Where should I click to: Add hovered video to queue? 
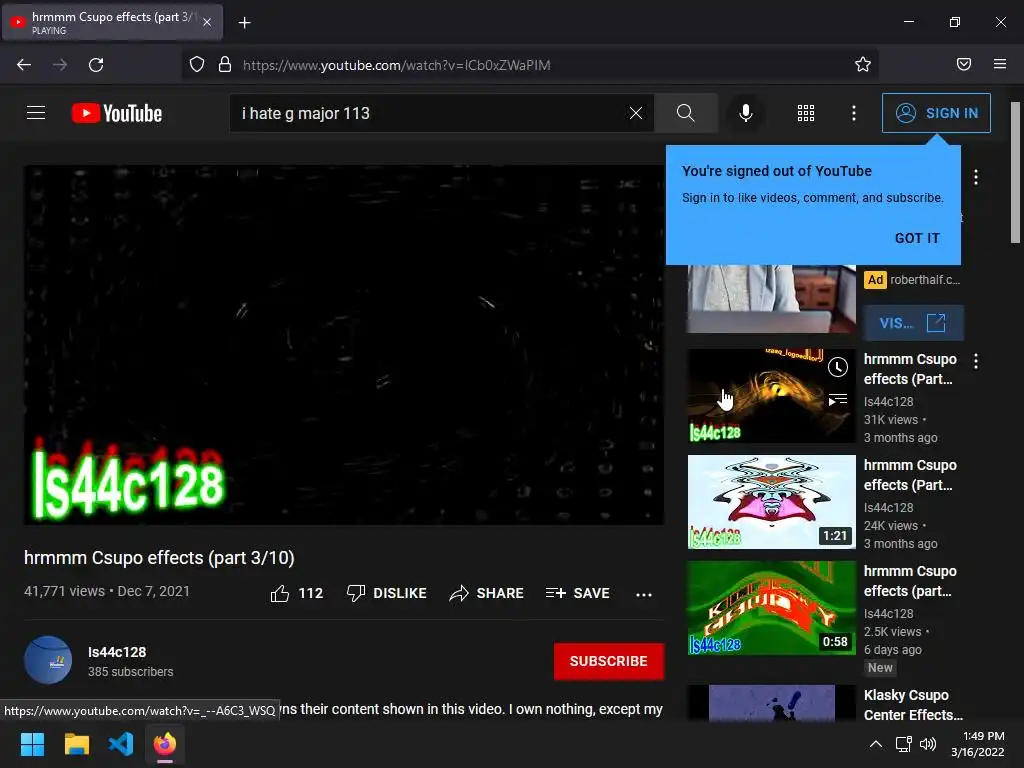pyautogui.click(x=838, y=399)
